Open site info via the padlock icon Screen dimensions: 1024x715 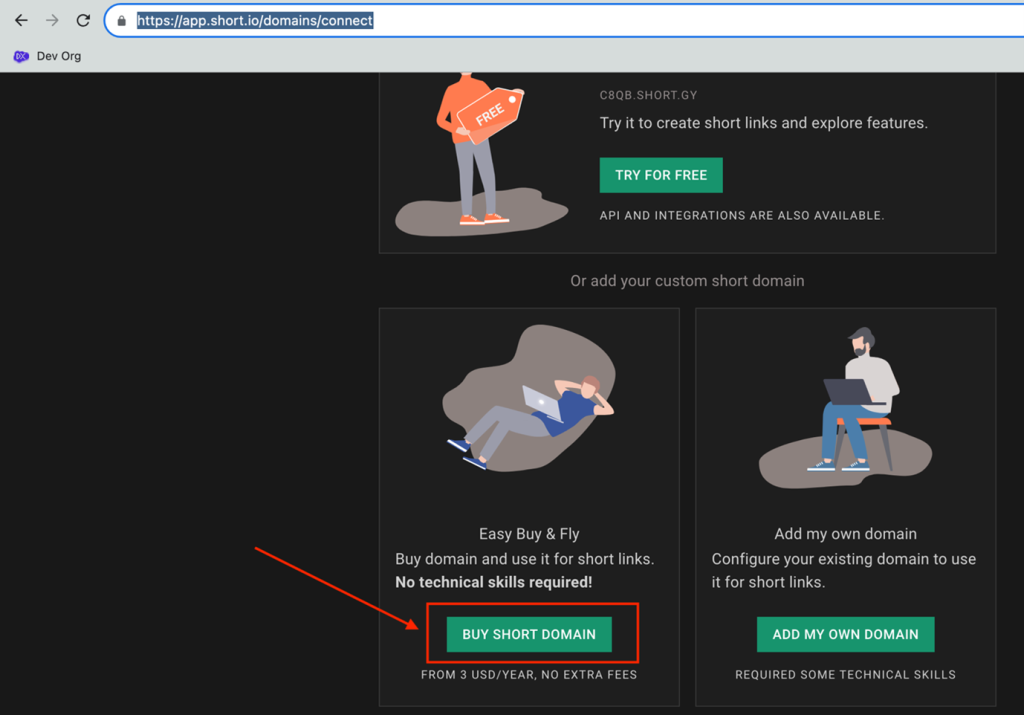(x=121, y=21)
